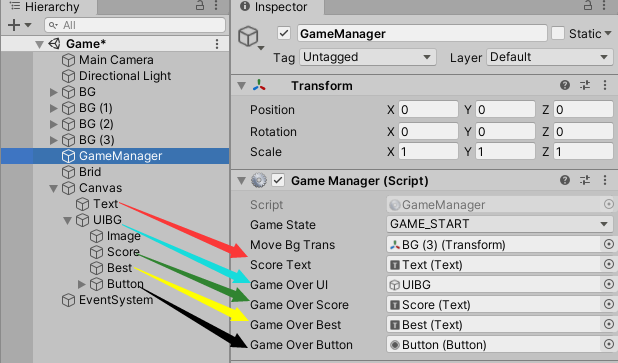
Task: Expand the BG object
Action: (x=54, y=92)
